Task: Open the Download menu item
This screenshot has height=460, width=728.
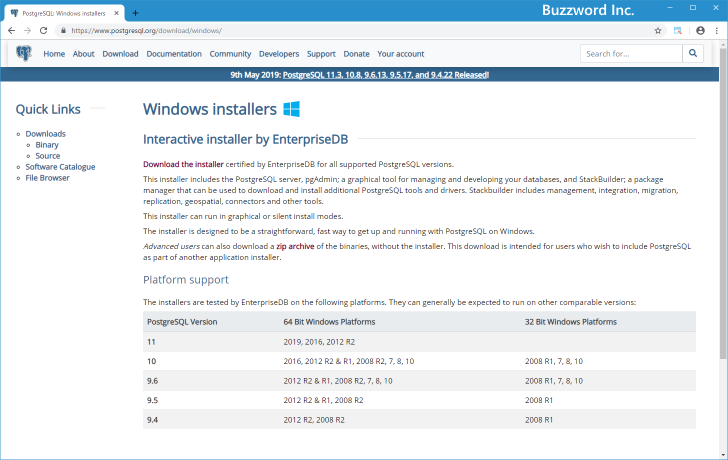Action: click(120, 54)
